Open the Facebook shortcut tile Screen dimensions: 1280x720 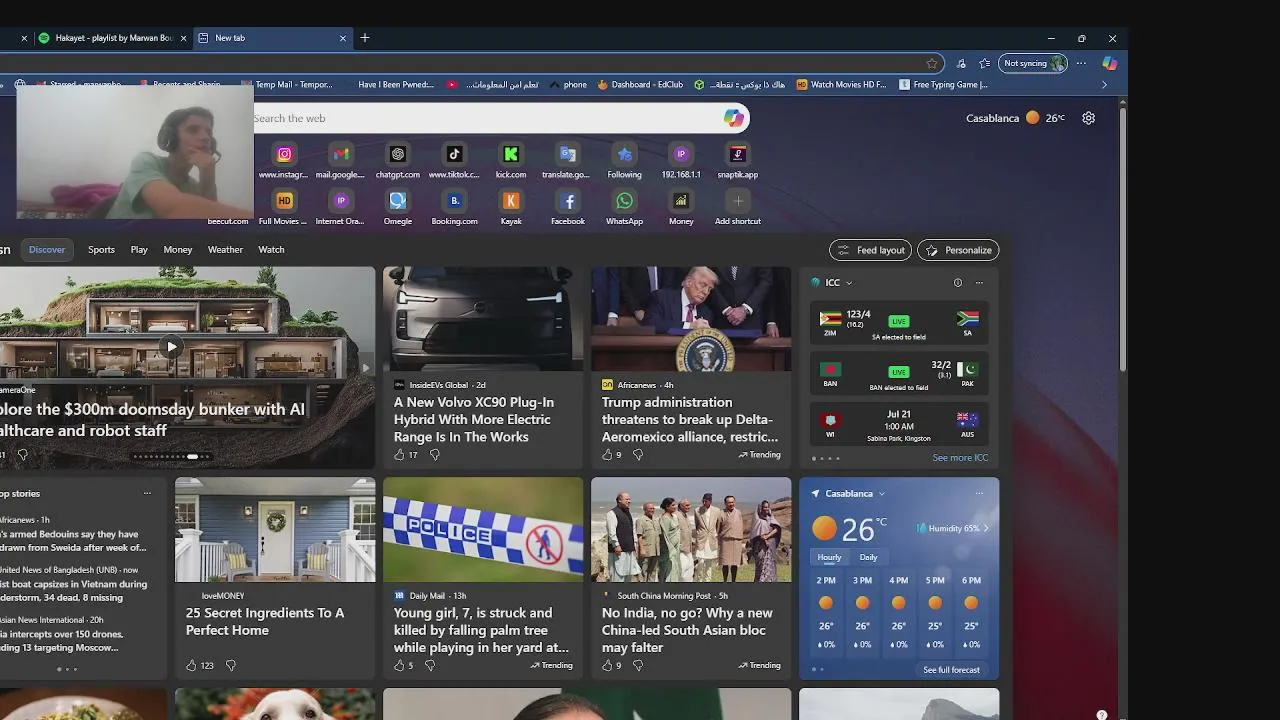pyautogui.click(x=568, y=201)
